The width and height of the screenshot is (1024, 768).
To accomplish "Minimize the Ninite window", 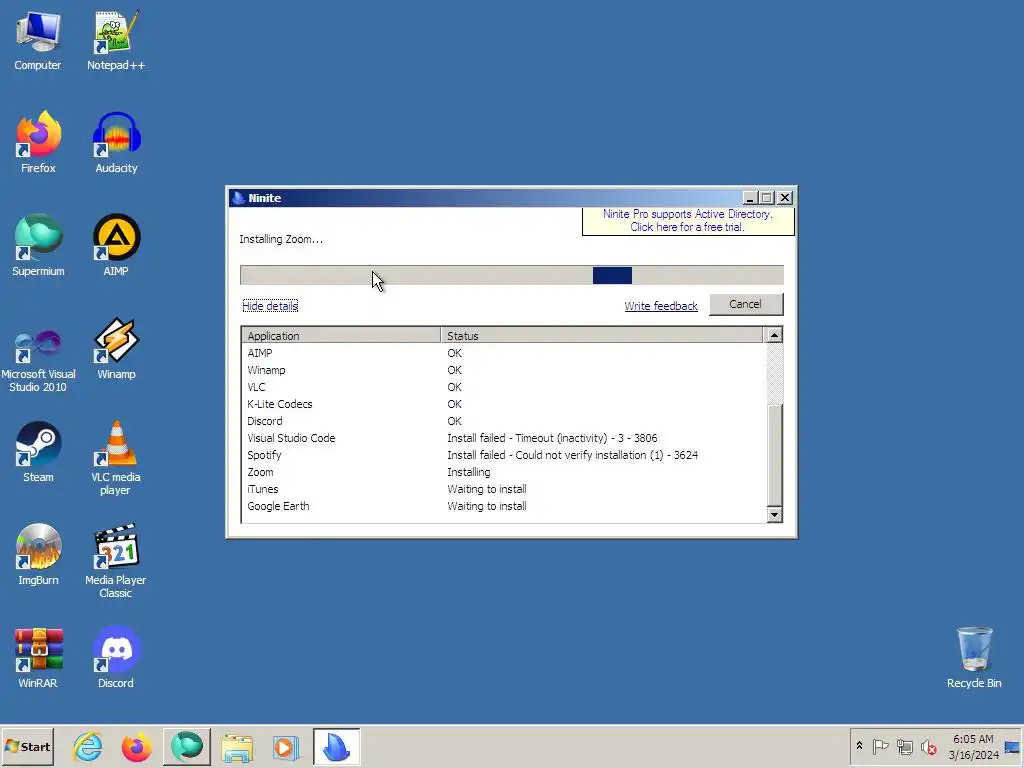I will pyautogui.click(x=750, y=198).
